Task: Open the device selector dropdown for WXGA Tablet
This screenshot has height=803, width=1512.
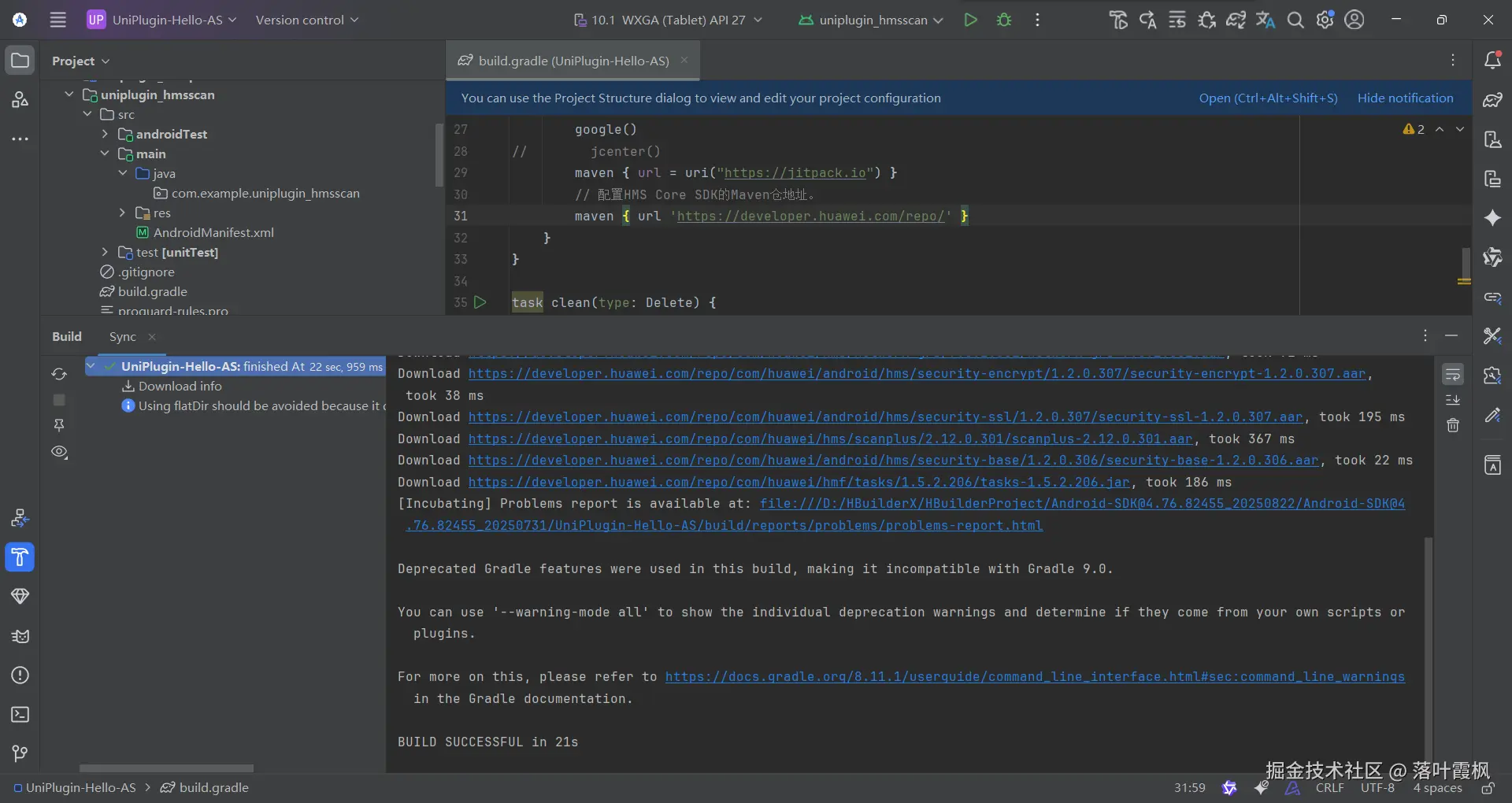Action: tap(668, 20)
